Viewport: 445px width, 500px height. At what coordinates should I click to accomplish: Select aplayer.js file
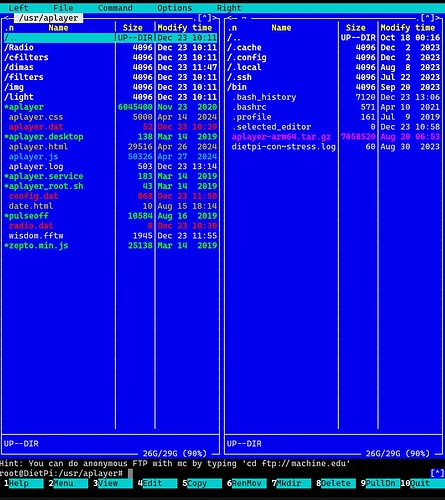point(110,156)
